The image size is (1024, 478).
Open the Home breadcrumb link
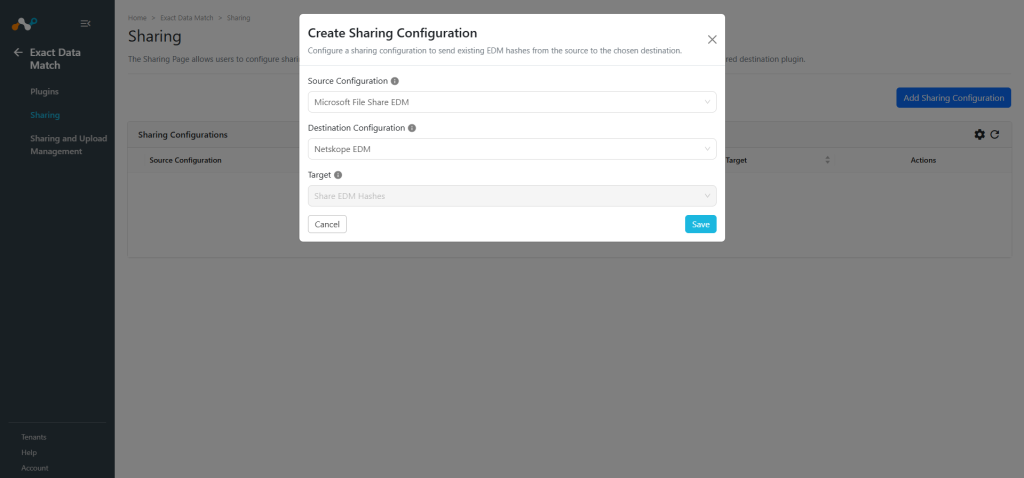pos(137,18)
